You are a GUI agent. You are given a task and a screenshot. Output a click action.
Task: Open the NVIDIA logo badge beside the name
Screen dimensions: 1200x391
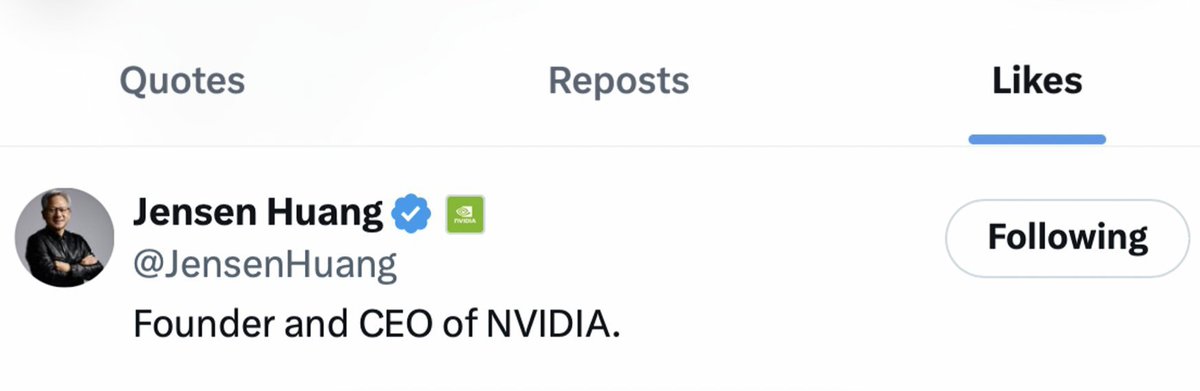coord(464,214)
